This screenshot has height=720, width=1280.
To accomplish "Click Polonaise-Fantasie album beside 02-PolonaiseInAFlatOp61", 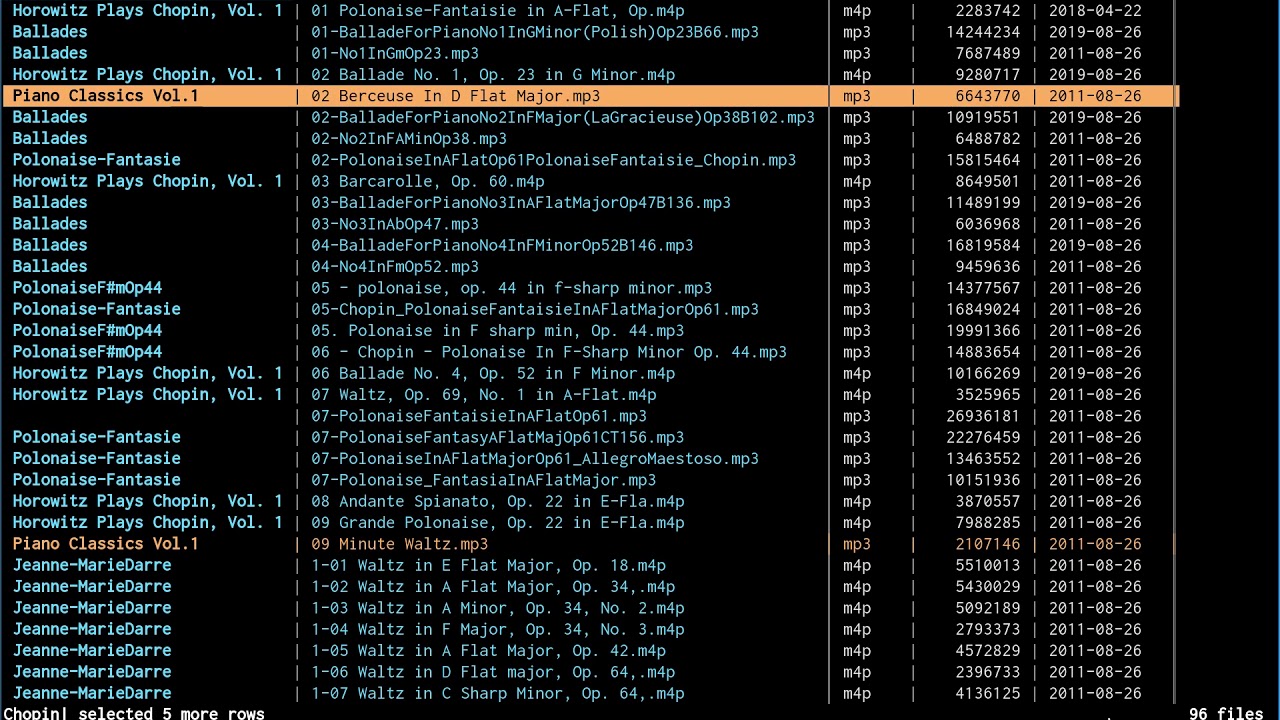I will pyautogui.click(x=97, y=160).
